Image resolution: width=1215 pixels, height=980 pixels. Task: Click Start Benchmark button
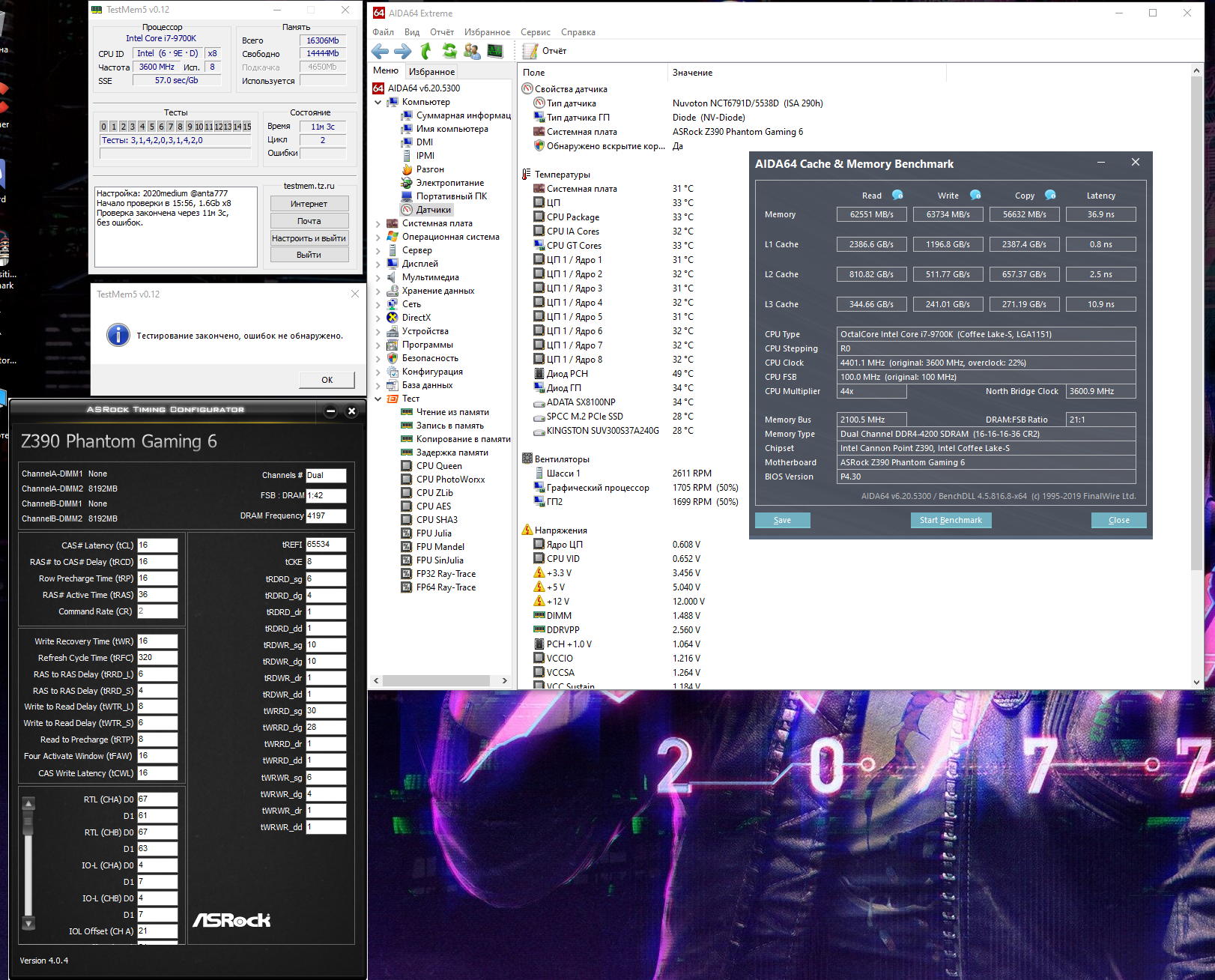tap(951, 520)
